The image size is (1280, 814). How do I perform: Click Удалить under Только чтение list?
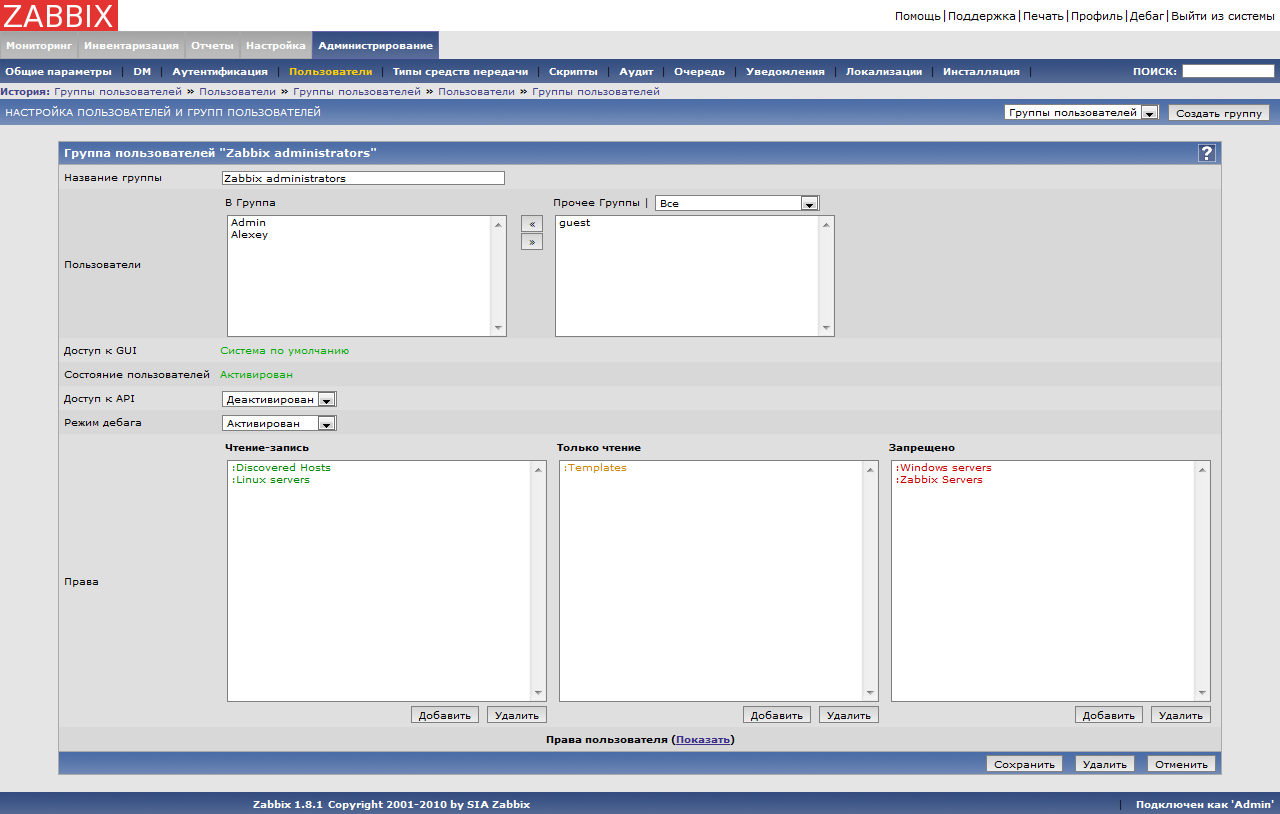click(849, 715)
